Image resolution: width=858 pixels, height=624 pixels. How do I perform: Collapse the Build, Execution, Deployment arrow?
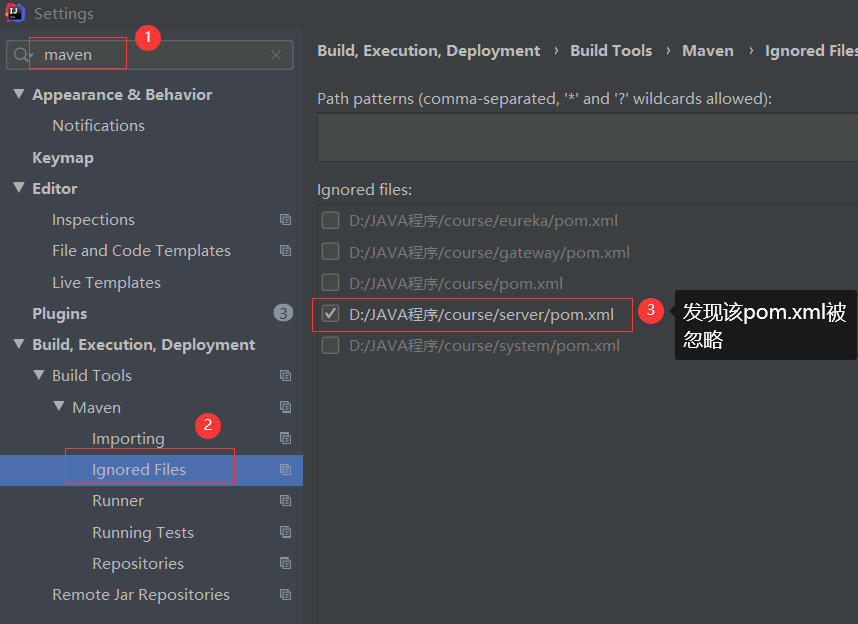(19, 344)
